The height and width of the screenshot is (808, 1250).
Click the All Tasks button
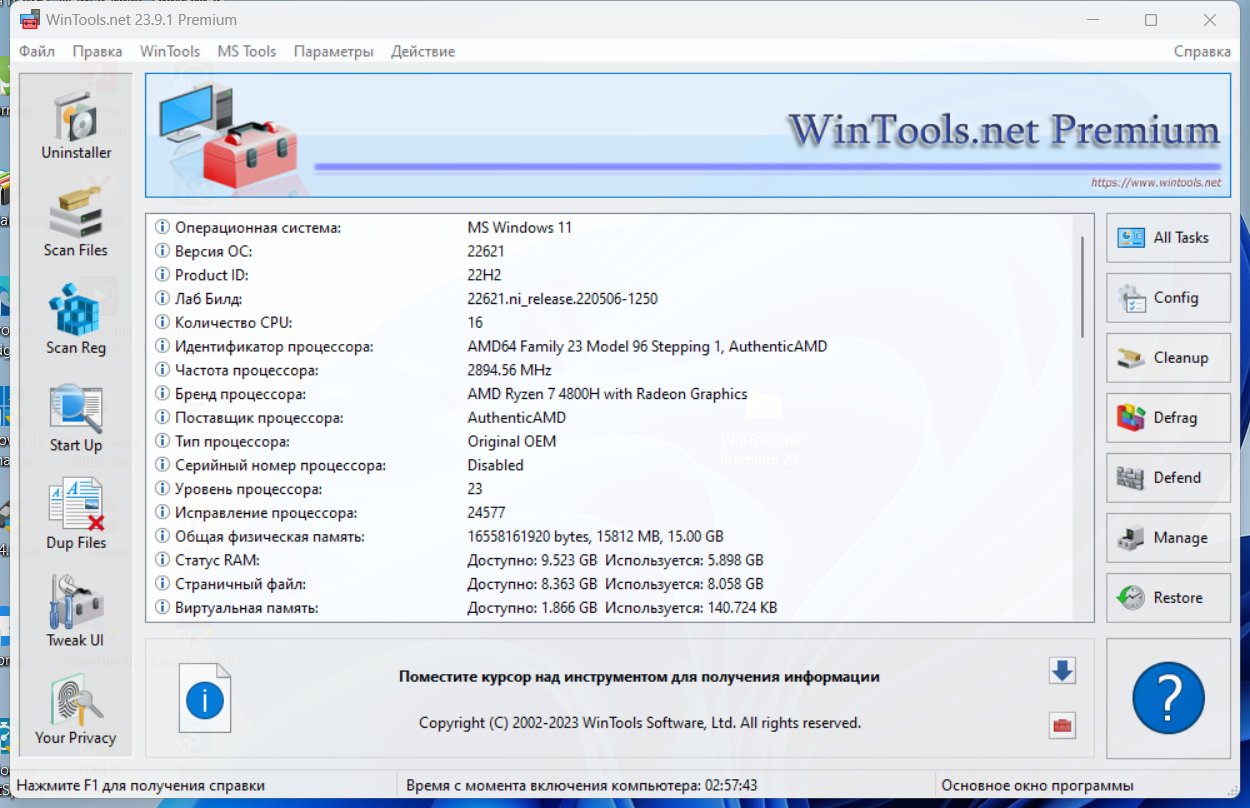pos(1168,238)
